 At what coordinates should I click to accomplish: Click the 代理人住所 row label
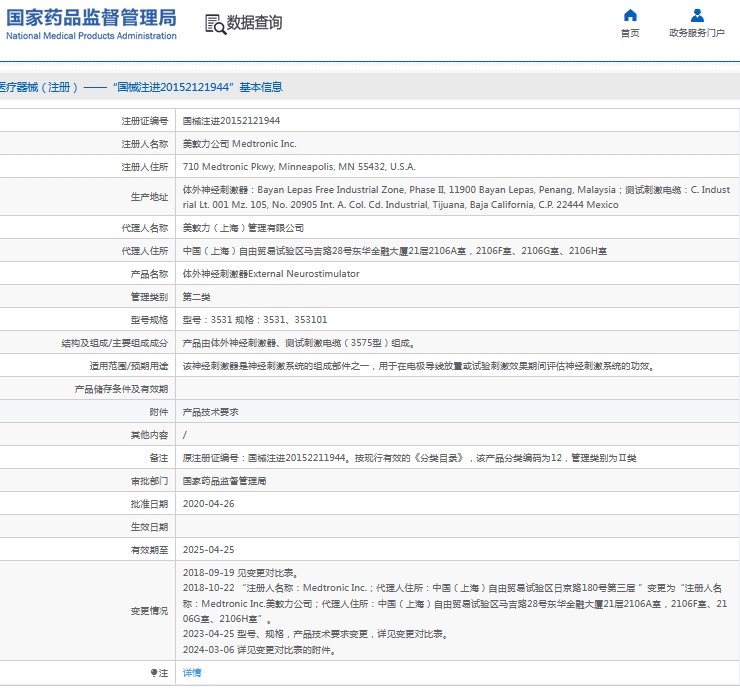(144, 251)
